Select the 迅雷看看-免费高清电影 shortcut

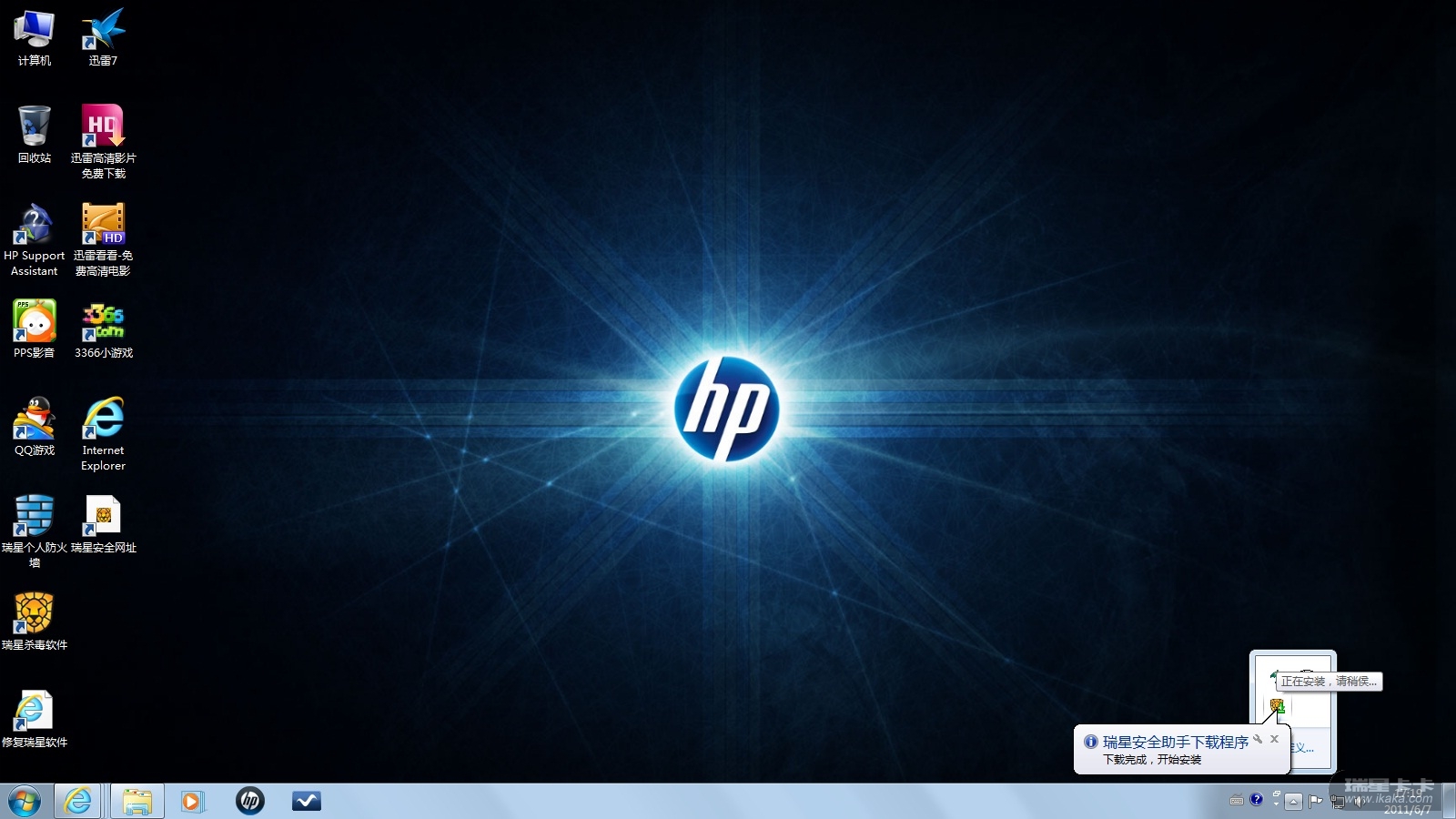coord(103,240)
